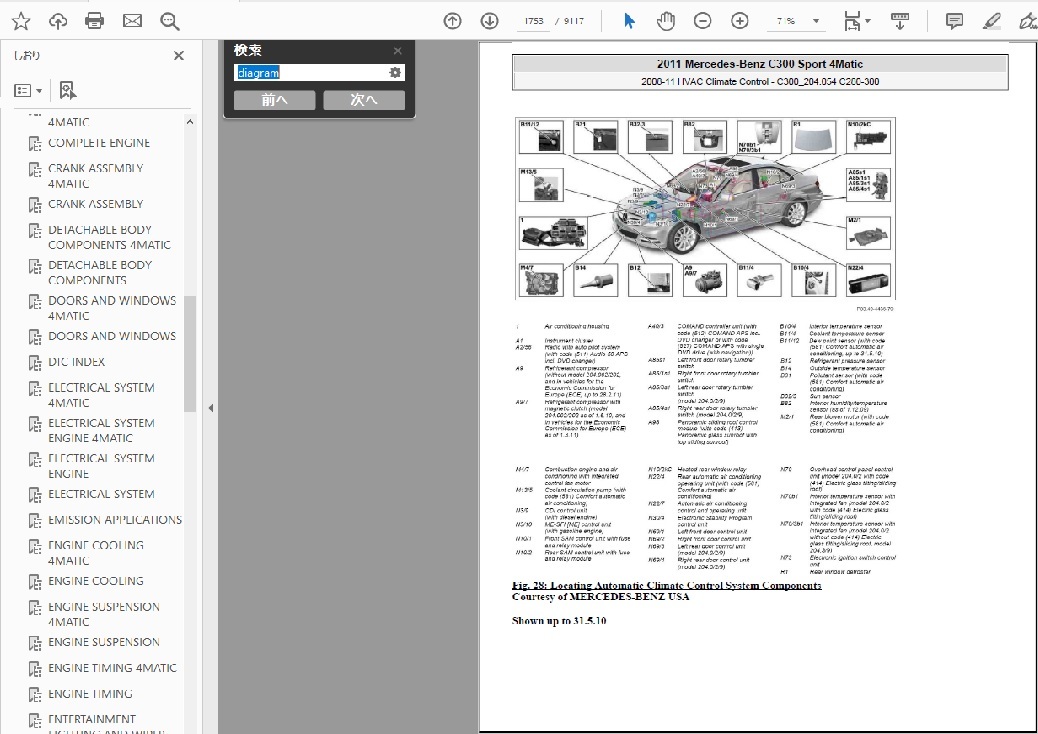Click the document icon beside DTC INDEX
This screenshot has width=1038, height=734.
click(35, 363)
